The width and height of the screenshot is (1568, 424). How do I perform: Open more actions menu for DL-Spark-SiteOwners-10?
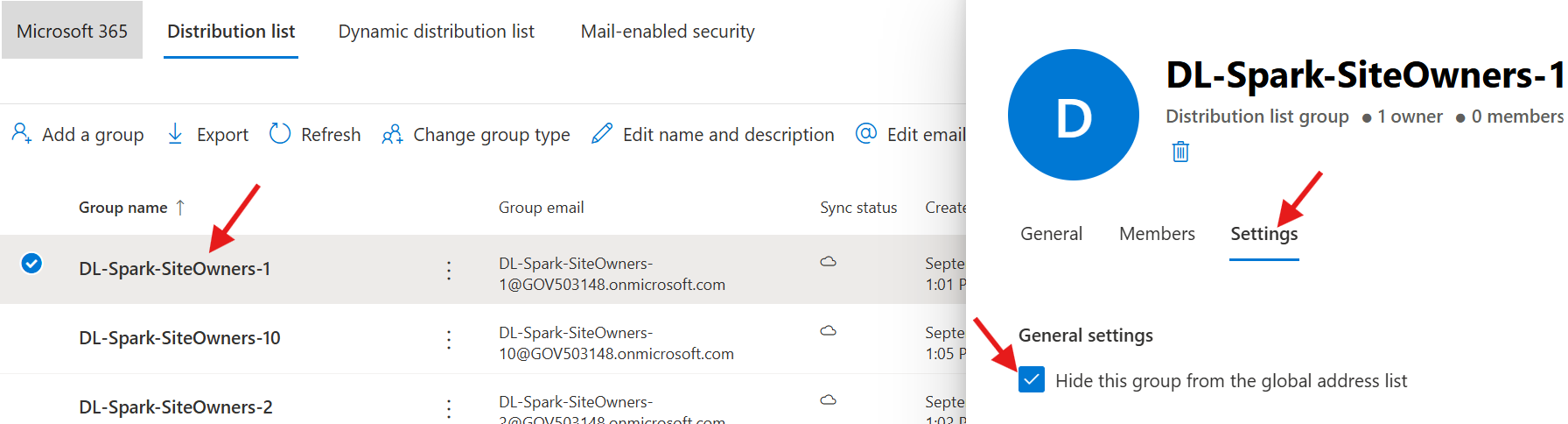tap(449, 339)
